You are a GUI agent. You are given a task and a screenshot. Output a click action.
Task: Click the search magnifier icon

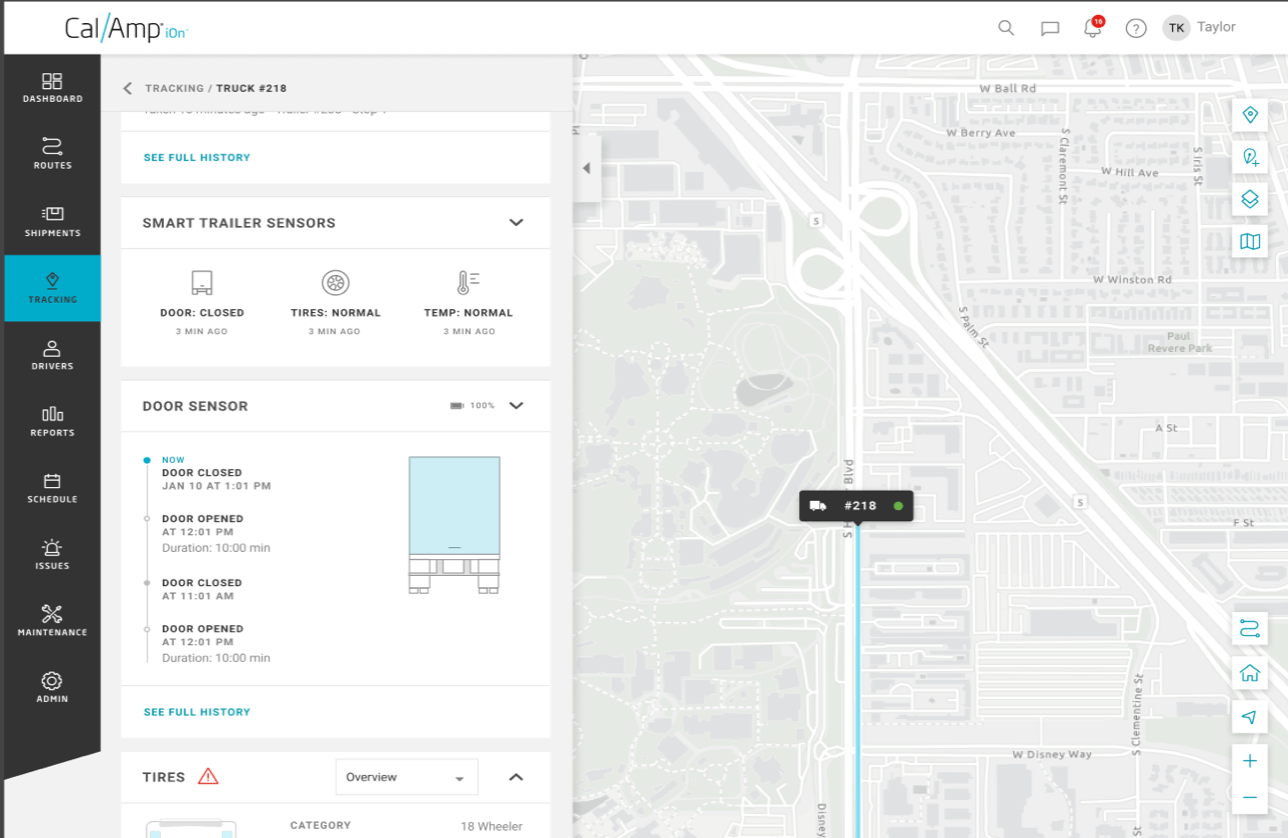point(1006,28)
